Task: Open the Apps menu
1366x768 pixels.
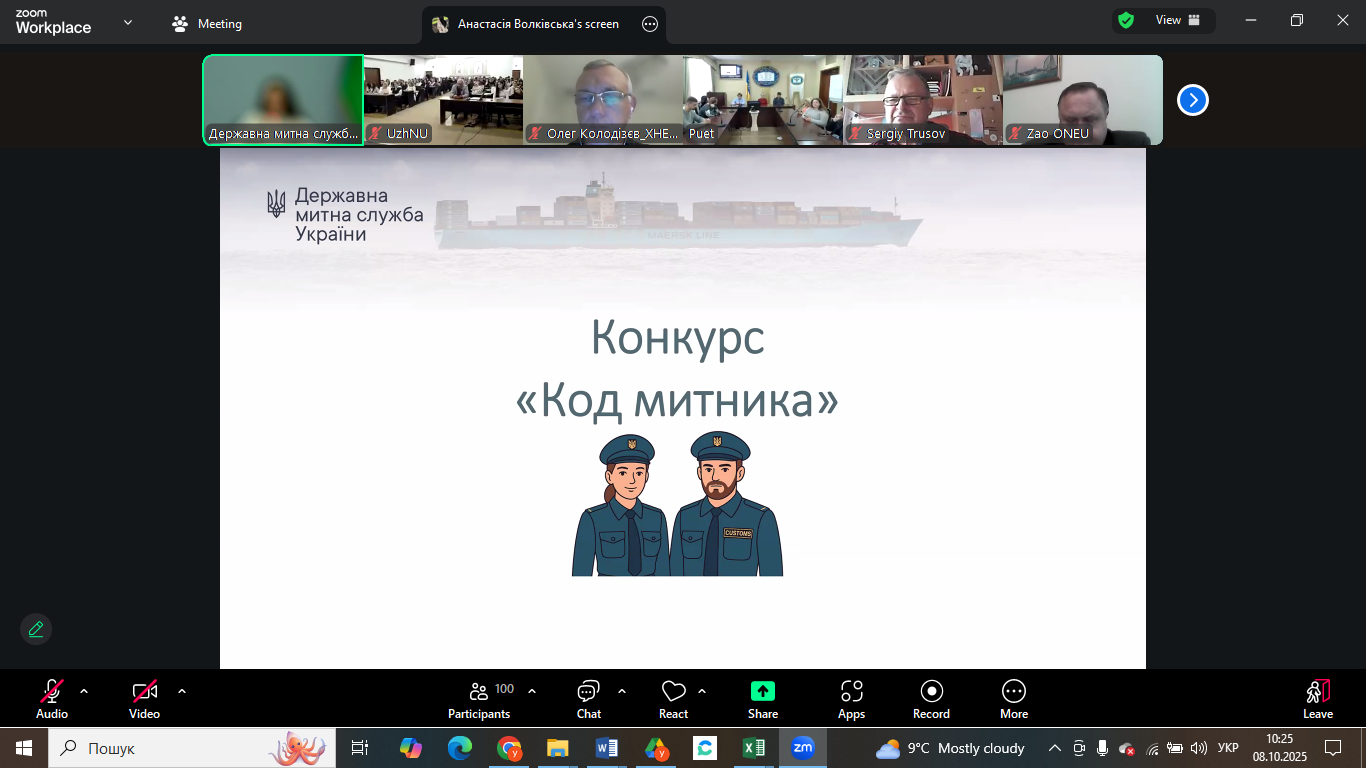Action: click(851, 698)
